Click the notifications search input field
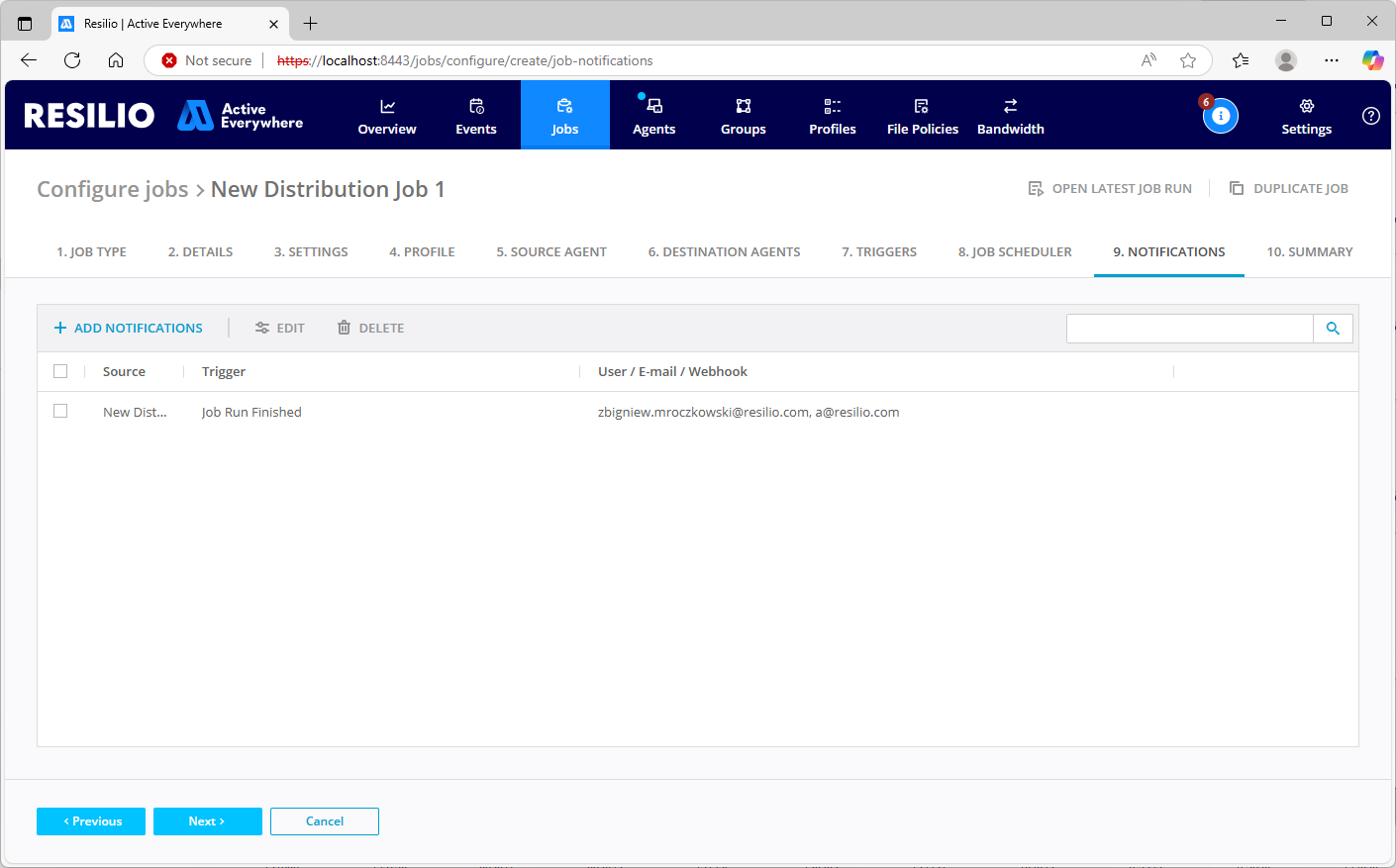Viewport: 1396px width, 868px height. [1189, 329]
